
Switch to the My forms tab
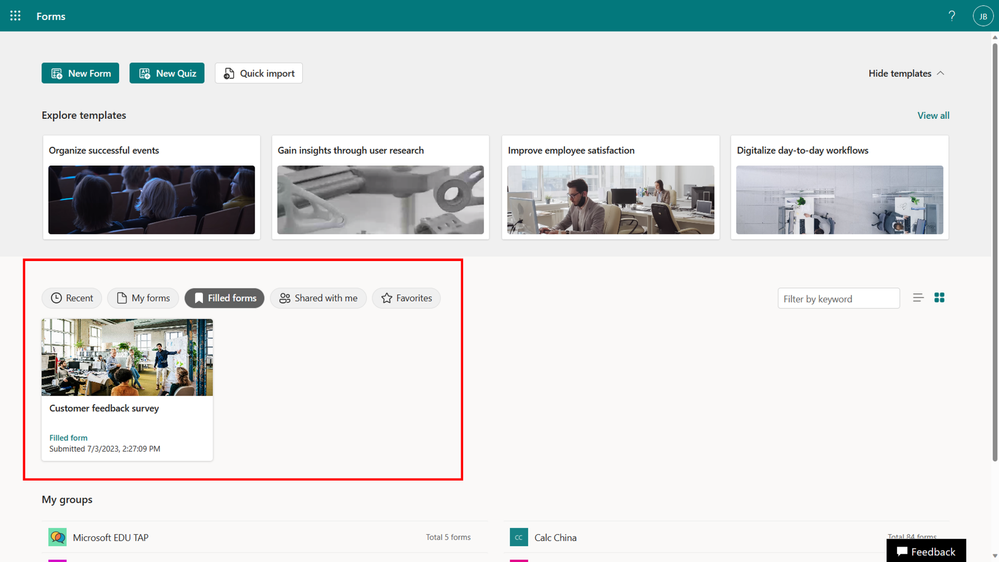click(x=143, y=298)
